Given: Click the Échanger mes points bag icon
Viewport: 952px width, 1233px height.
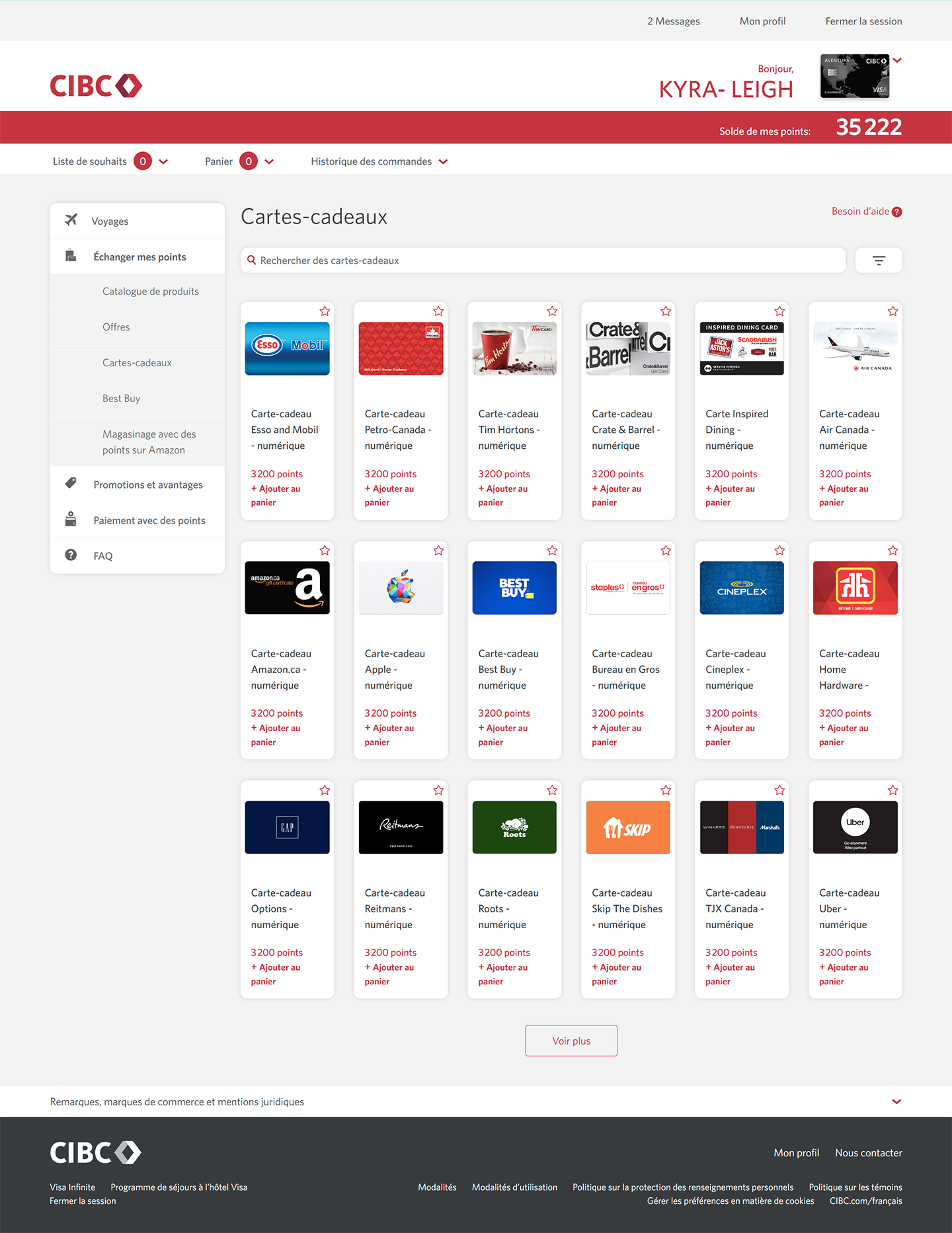Looking at the screenshot, I should pos(71,256).
